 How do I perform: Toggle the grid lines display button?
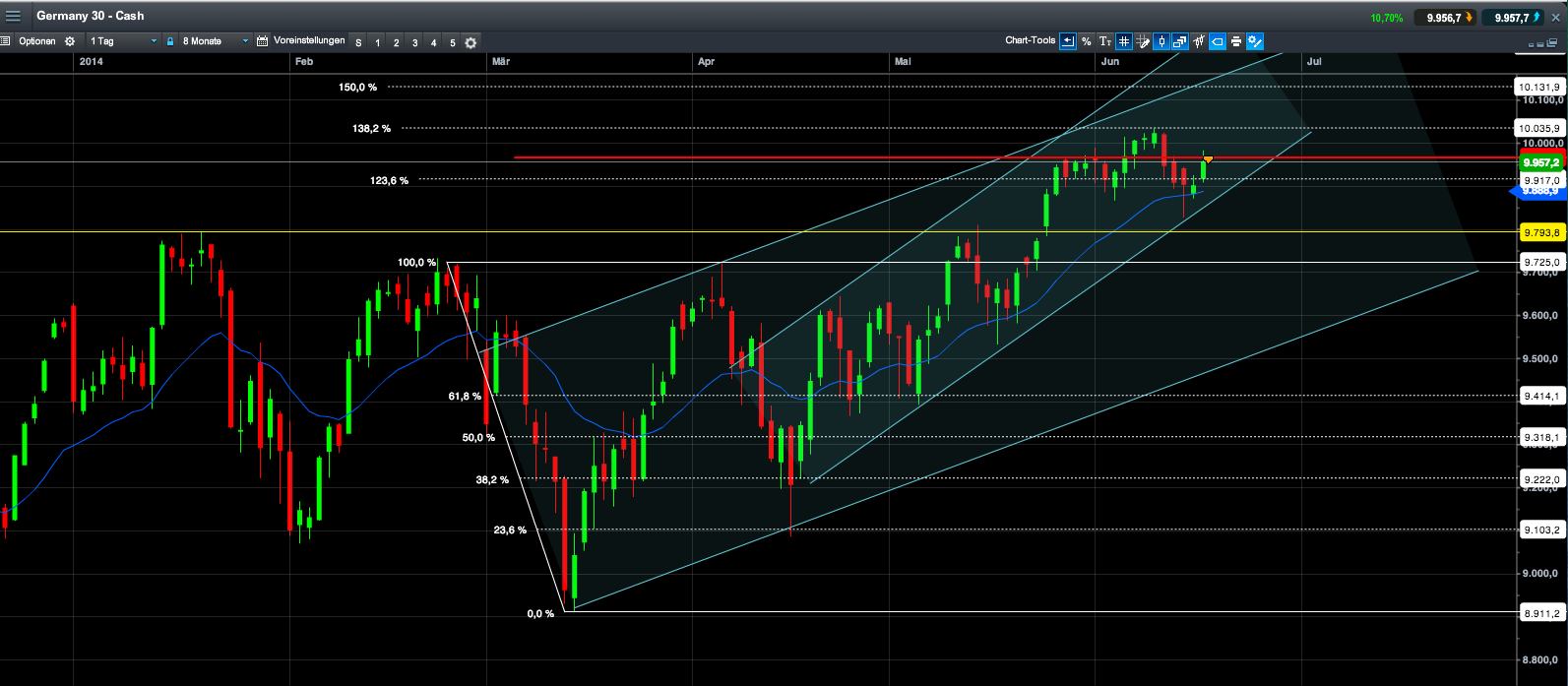click(1123, 41)
